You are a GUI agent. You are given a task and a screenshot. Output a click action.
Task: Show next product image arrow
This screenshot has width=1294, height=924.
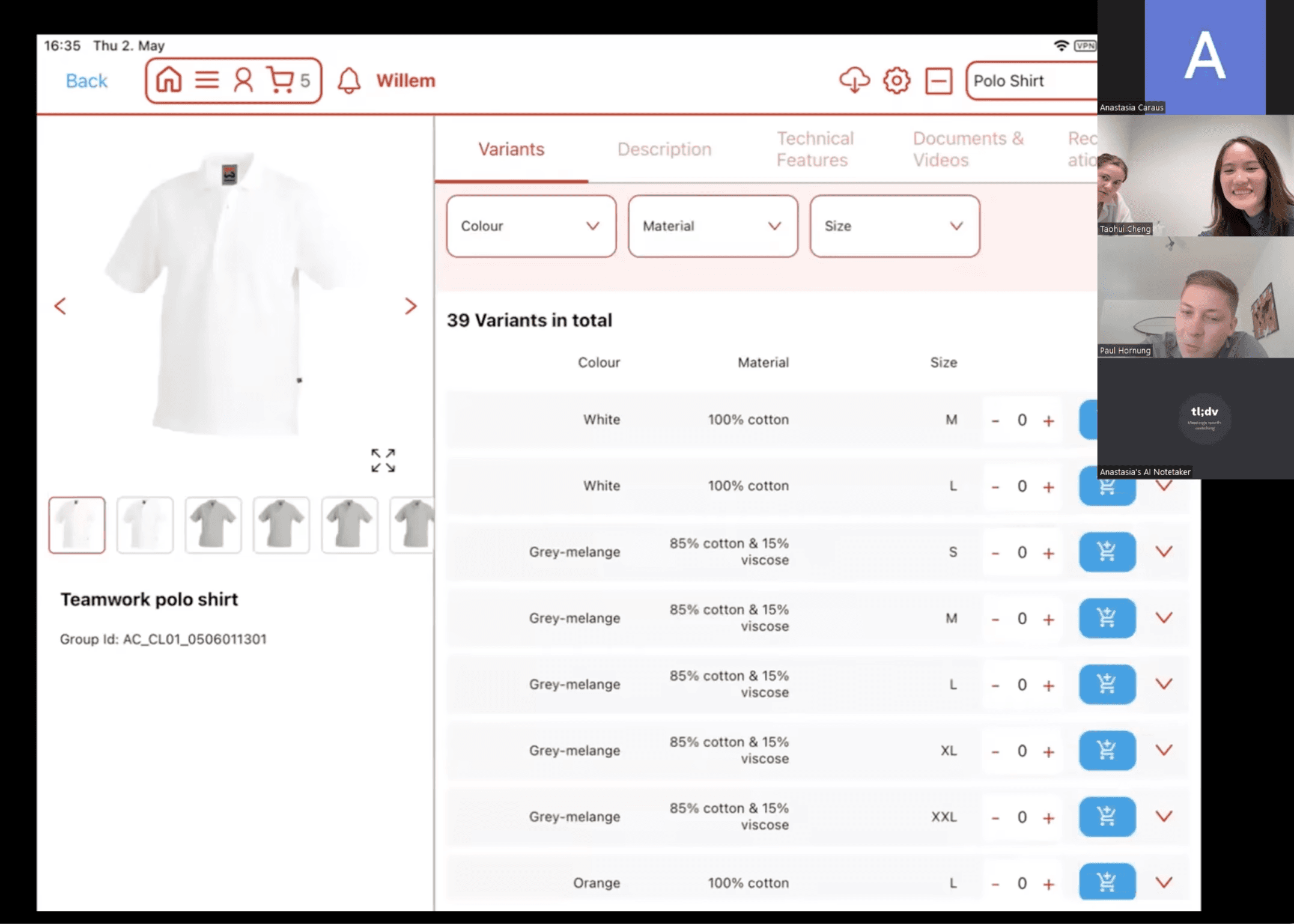coord(410,306)
